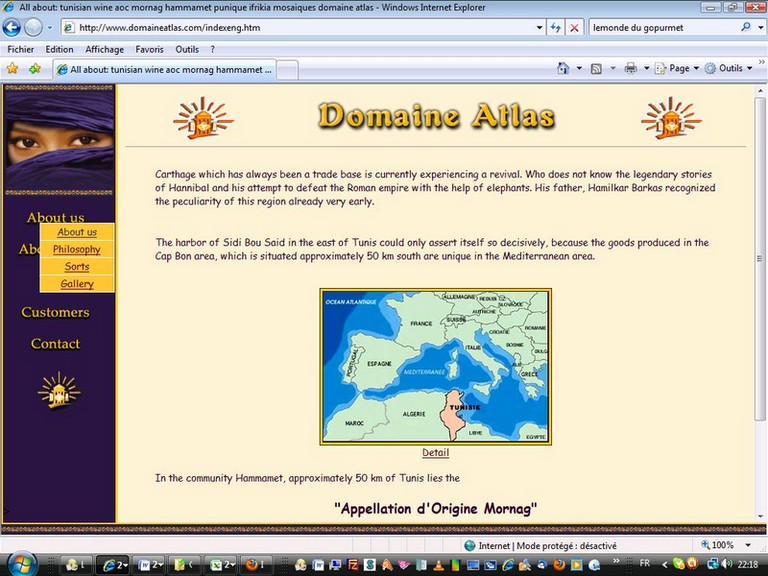768x576 pixels.
Task: Open the Affichage menu
Action: [104, 49]
